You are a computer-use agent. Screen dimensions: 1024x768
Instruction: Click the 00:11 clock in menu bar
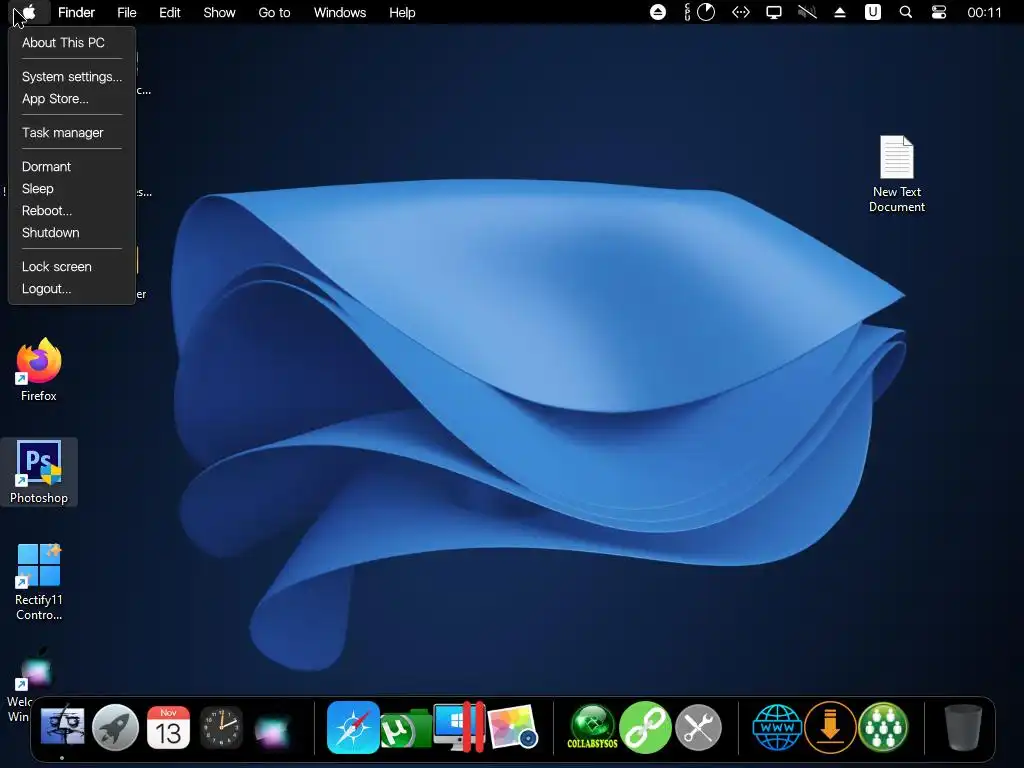[x=984, y=12]
